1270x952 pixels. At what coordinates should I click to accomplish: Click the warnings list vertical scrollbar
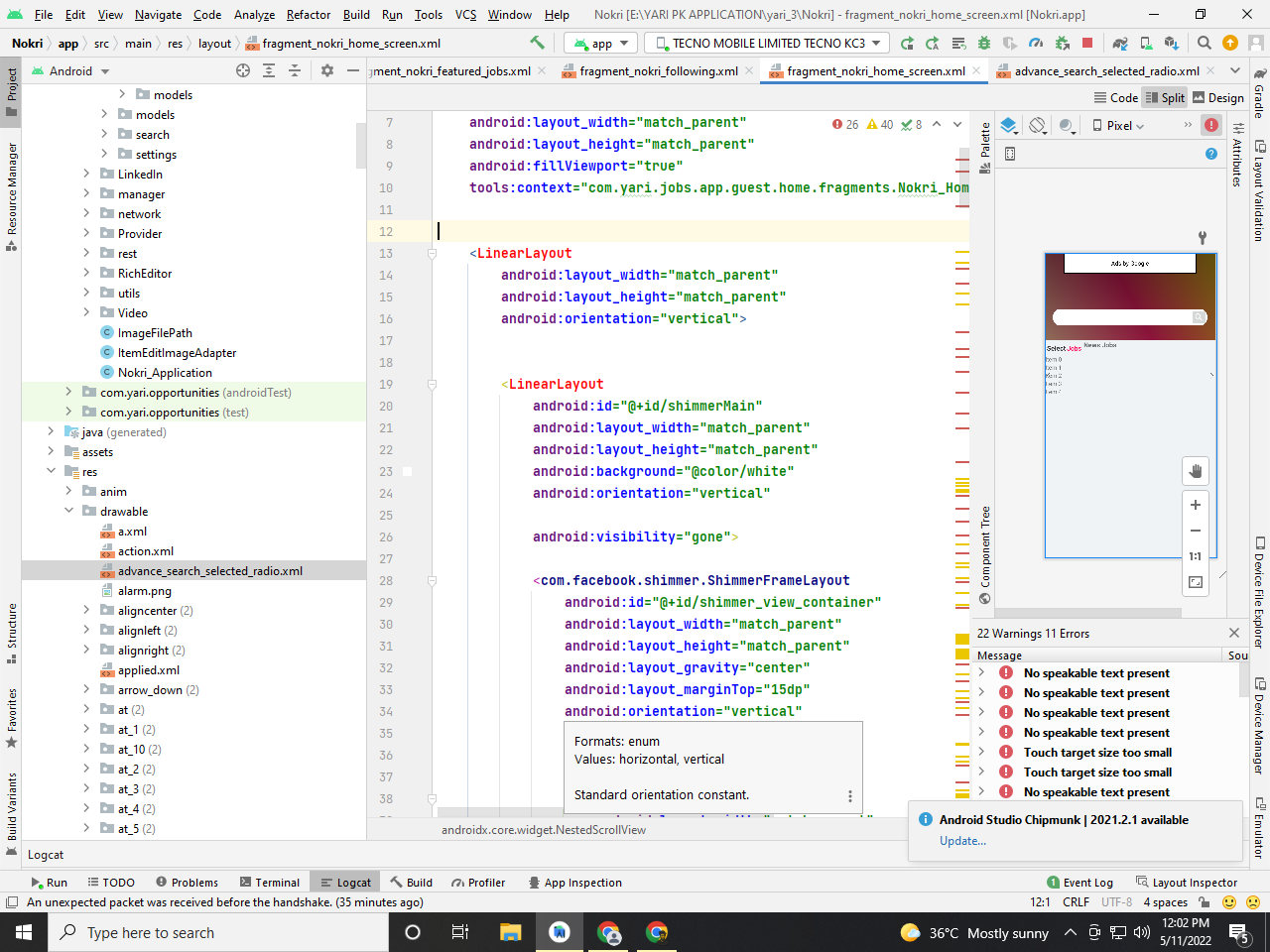(x=1244, y=680)
